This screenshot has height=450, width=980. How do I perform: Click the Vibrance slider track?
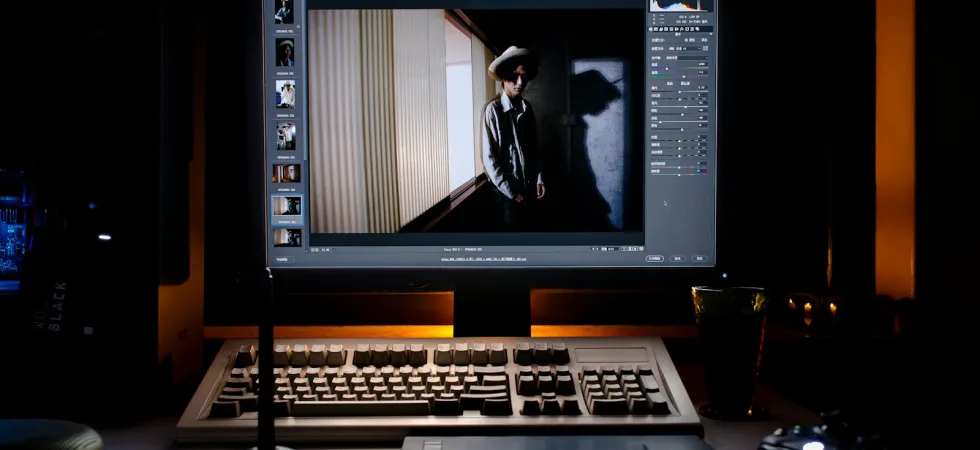point(679,167)
